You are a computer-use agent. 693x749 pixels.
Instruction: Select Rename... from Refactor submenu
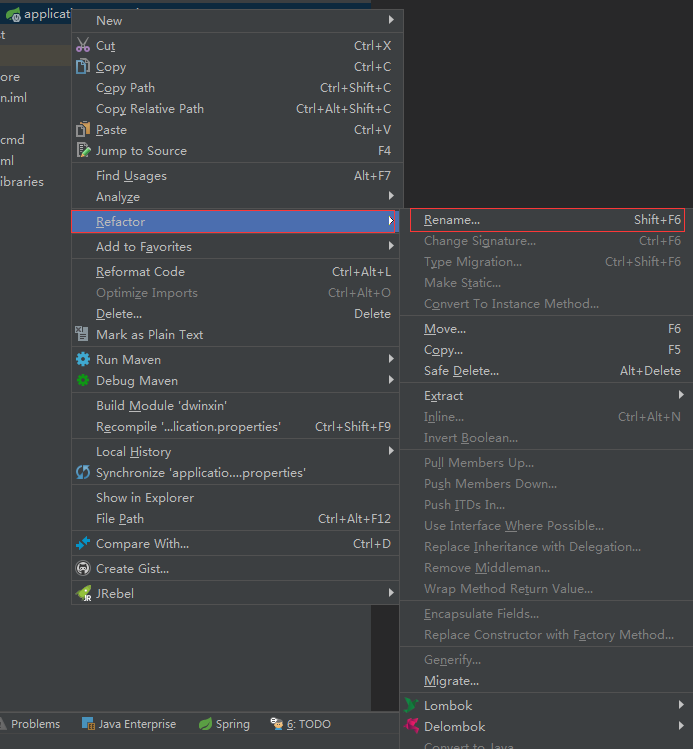(452, 220)
